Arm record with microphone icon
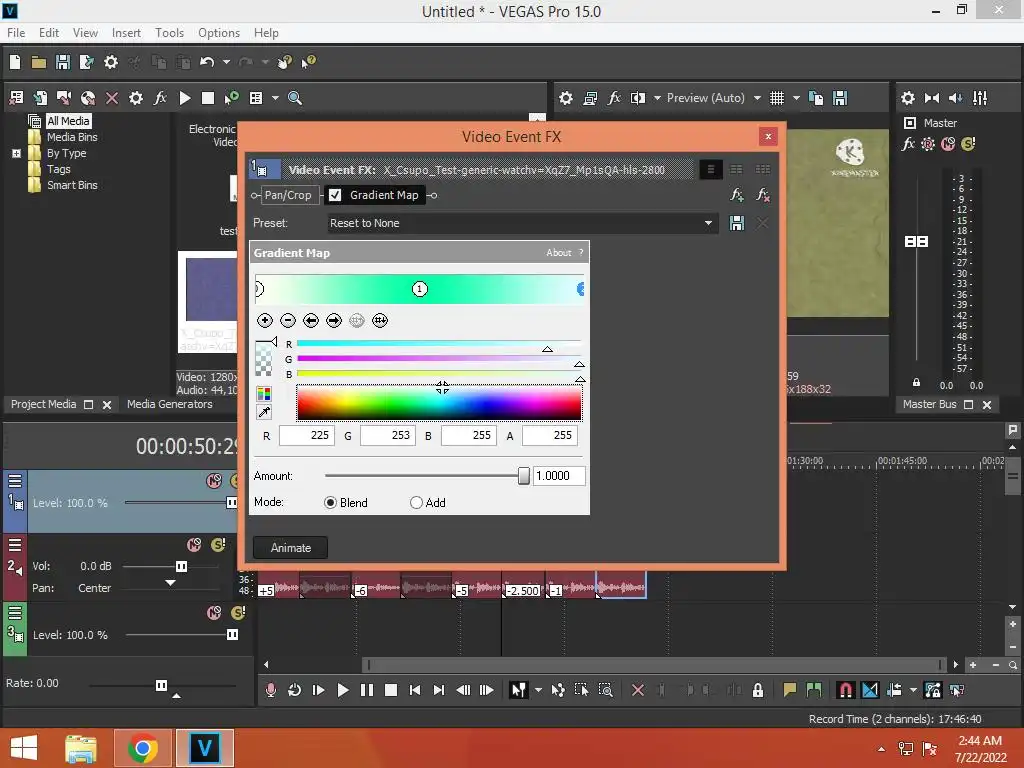This screenshot has height=768, width=1024. (x=271, y=690)
